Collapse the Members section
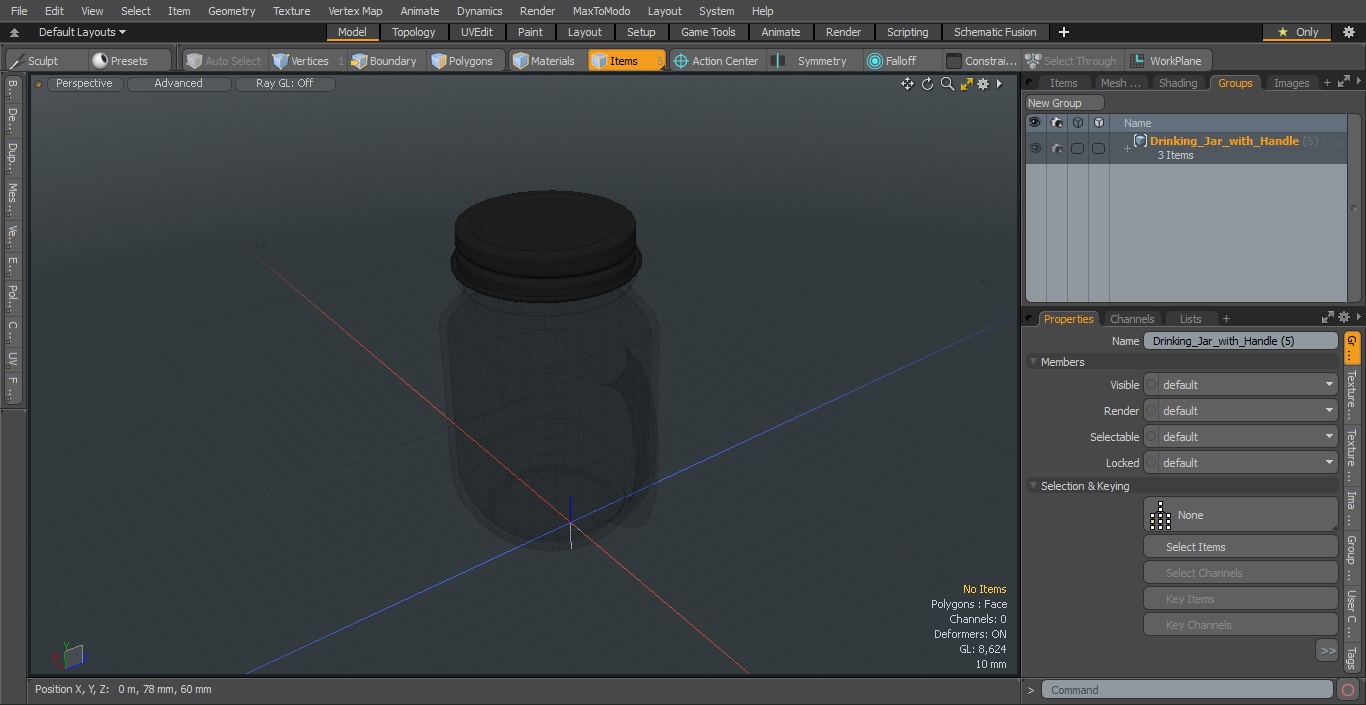1366x705 pixels. tap(1033, 362)
